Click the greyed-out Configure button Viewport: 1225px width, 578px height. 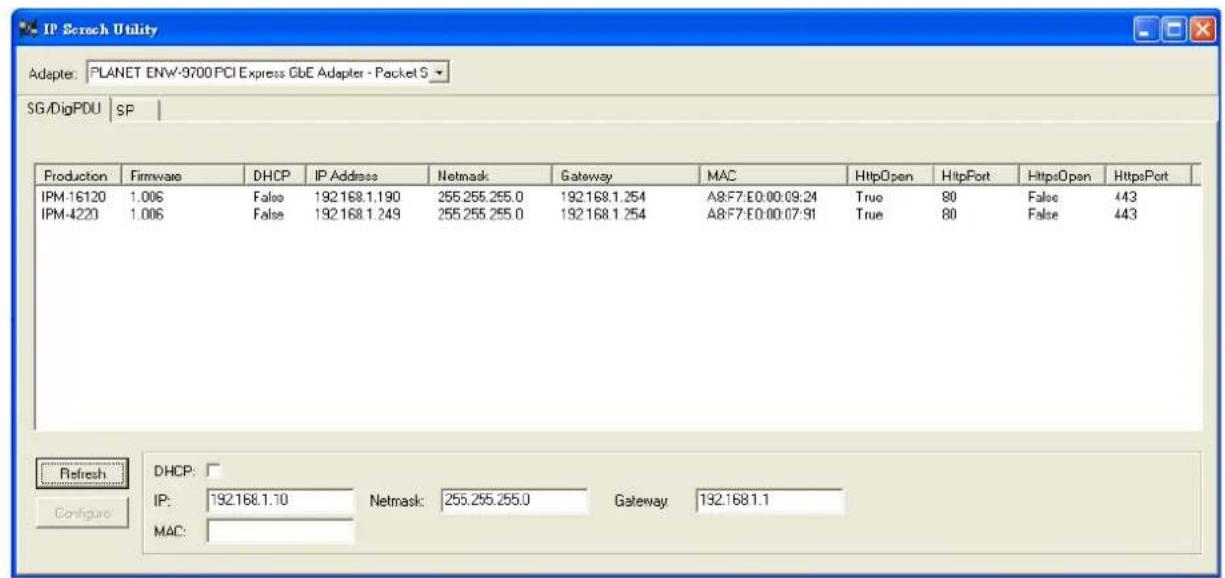pos(81,512)
